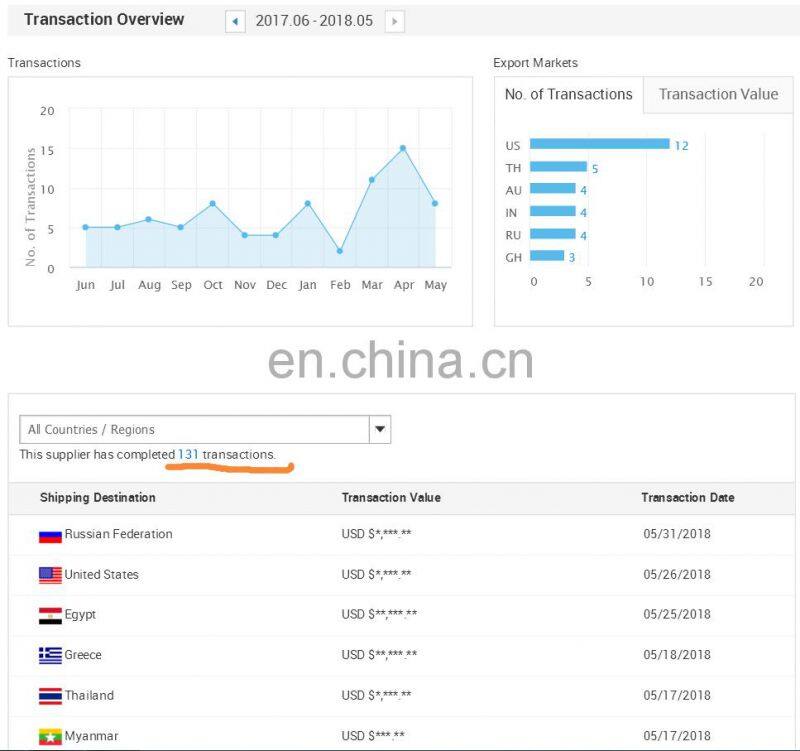The image size is (800, 751).
Task: Switch to the Transaction Value tab
Action: [718, 95]
